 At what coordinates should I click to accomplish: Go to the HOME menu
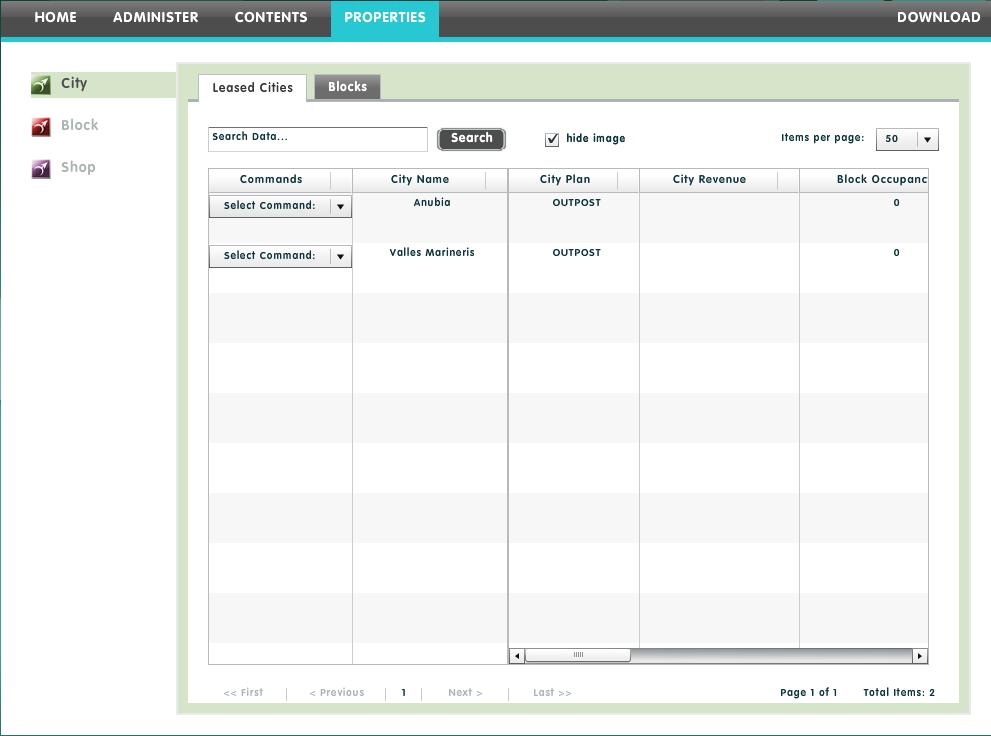[56, 18]
